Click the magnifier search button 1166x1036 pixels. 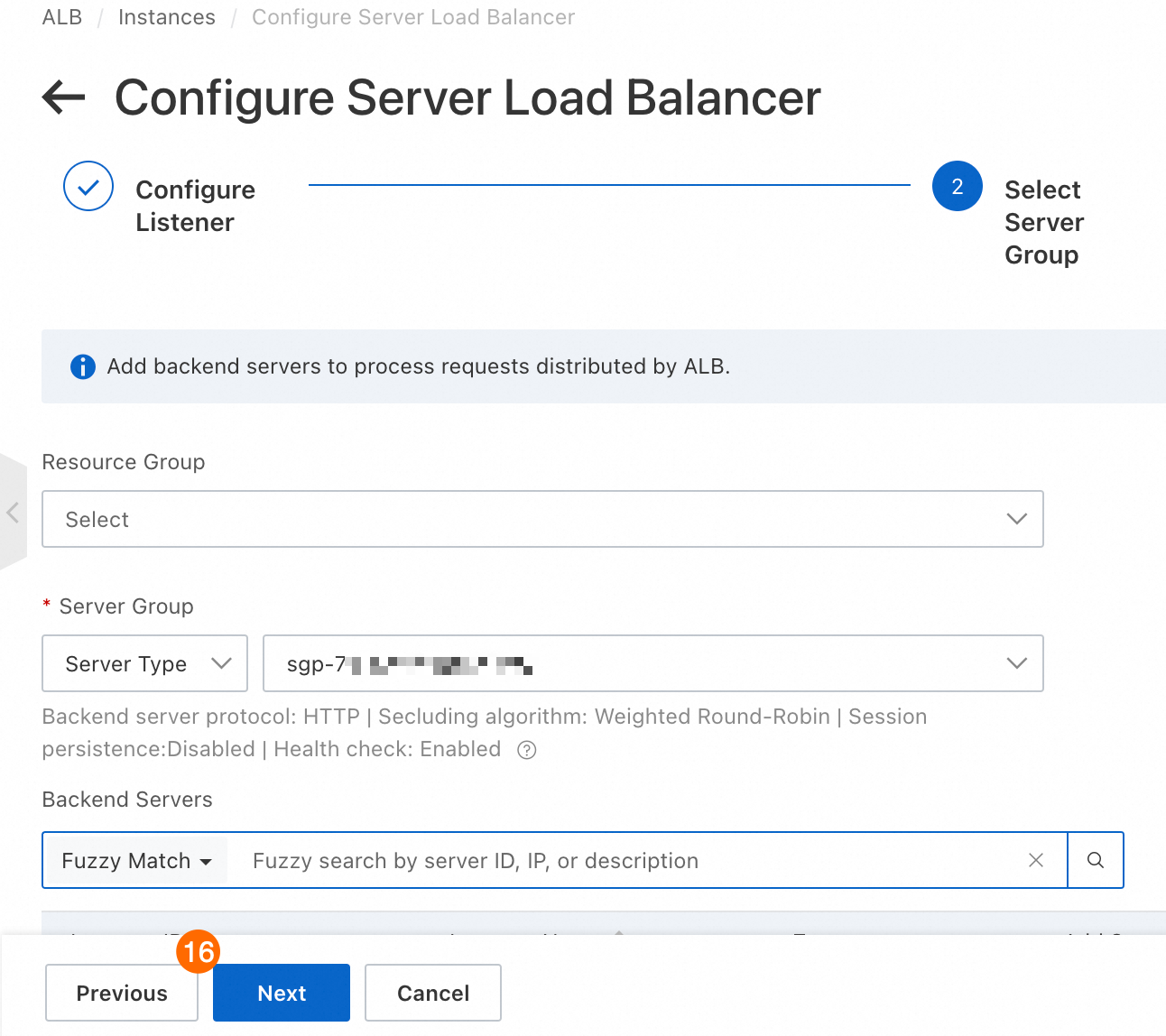1096,860
